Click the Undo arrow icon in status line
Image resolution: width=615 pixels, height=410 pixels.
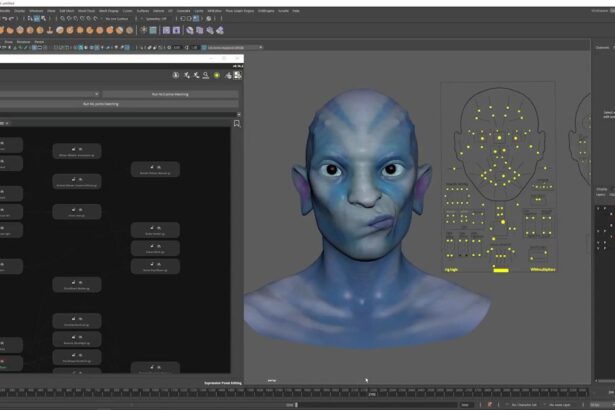click(5, 18)
